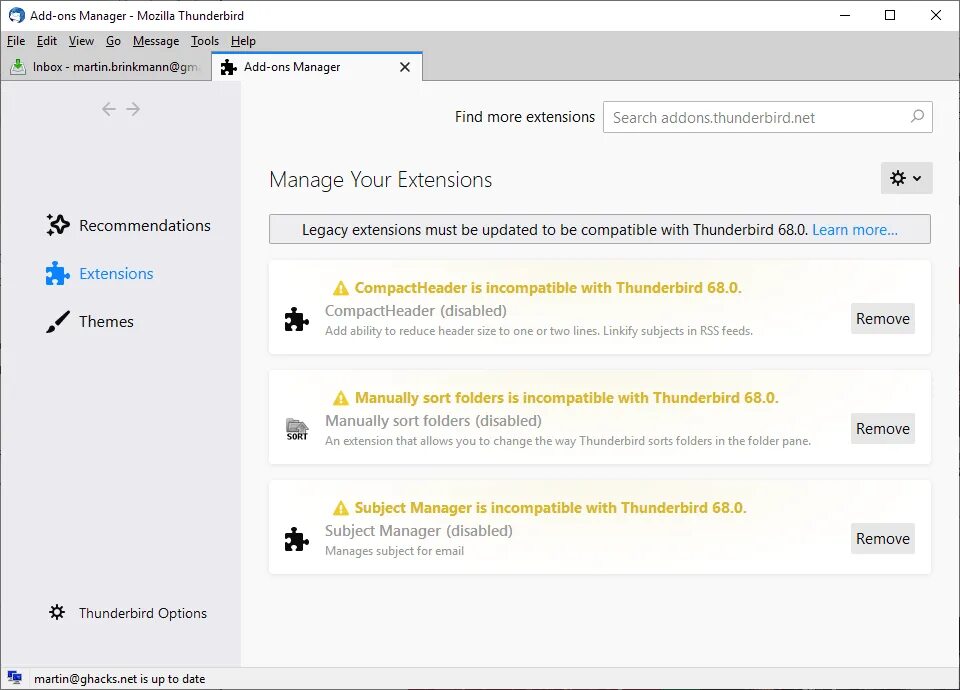
Task: Click the Themes brush icon
Action: [58, 321]
